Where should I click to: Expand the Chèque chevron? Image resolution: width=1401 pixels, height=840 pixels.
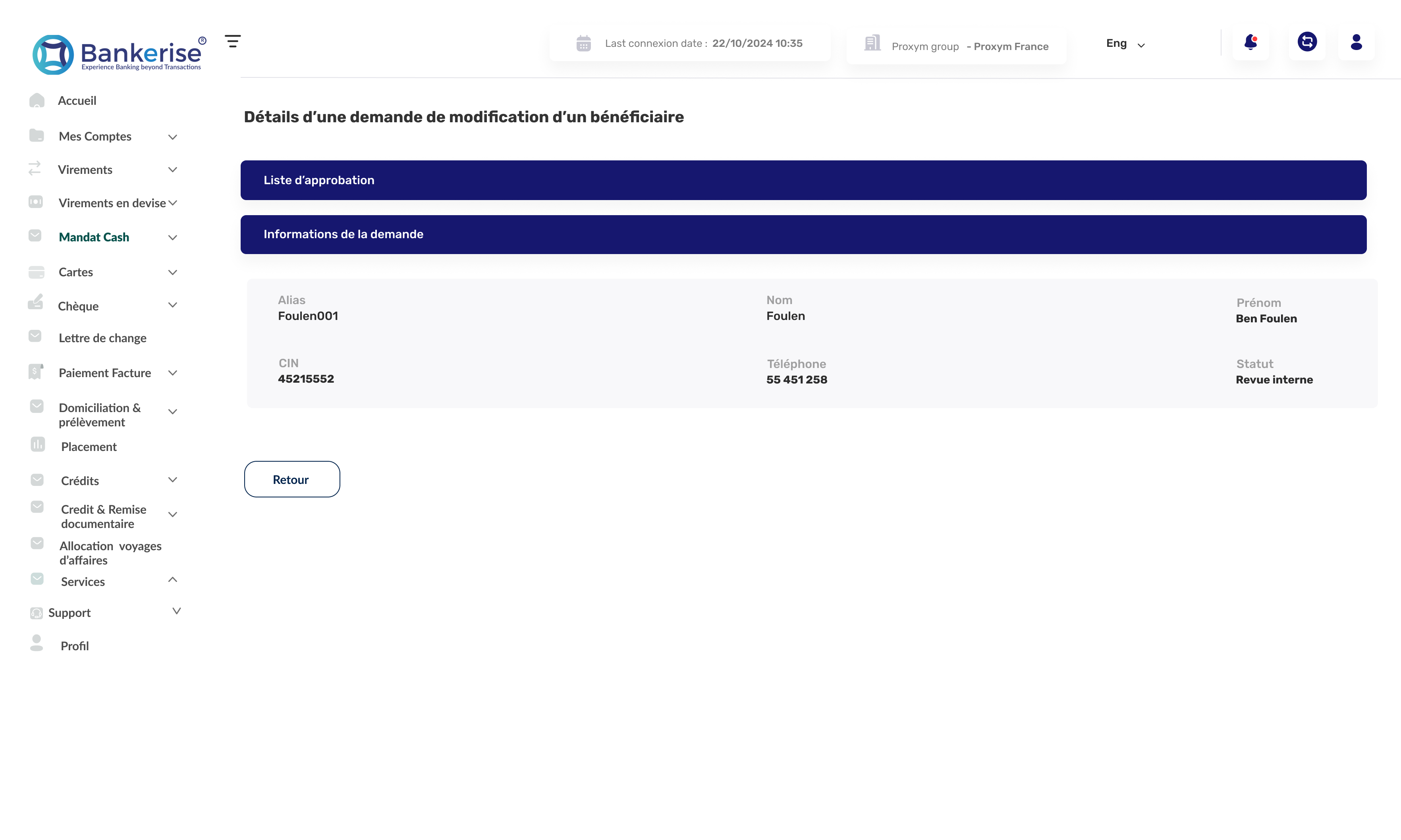(x=173, y=305)
